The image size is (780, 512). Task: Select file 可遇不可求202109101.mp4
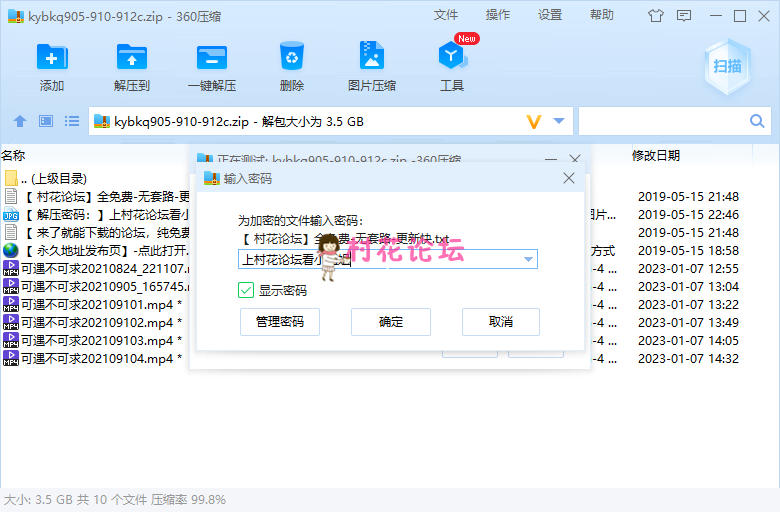[x=93, y=305]
